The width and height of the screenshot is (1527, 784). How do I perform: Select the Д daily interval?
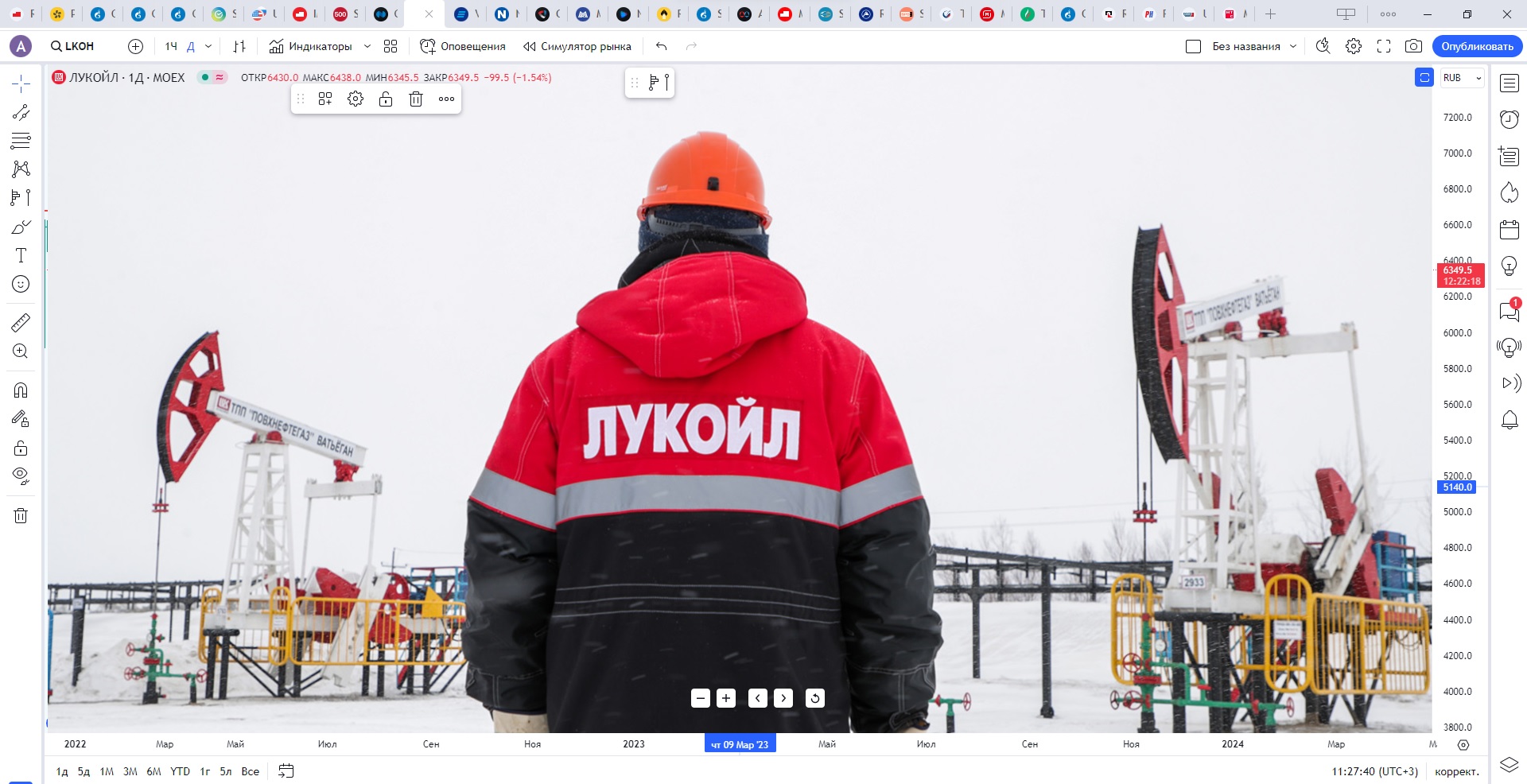[191, 46]
